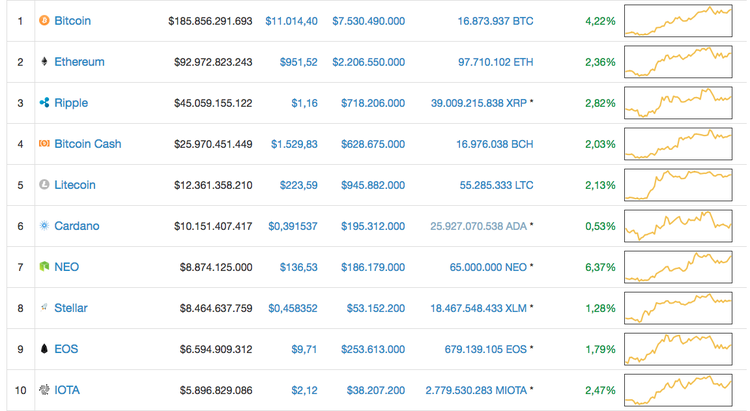Click NEO price $136,53
Screen dimensions: 750x411
click(x=298, y=267)
